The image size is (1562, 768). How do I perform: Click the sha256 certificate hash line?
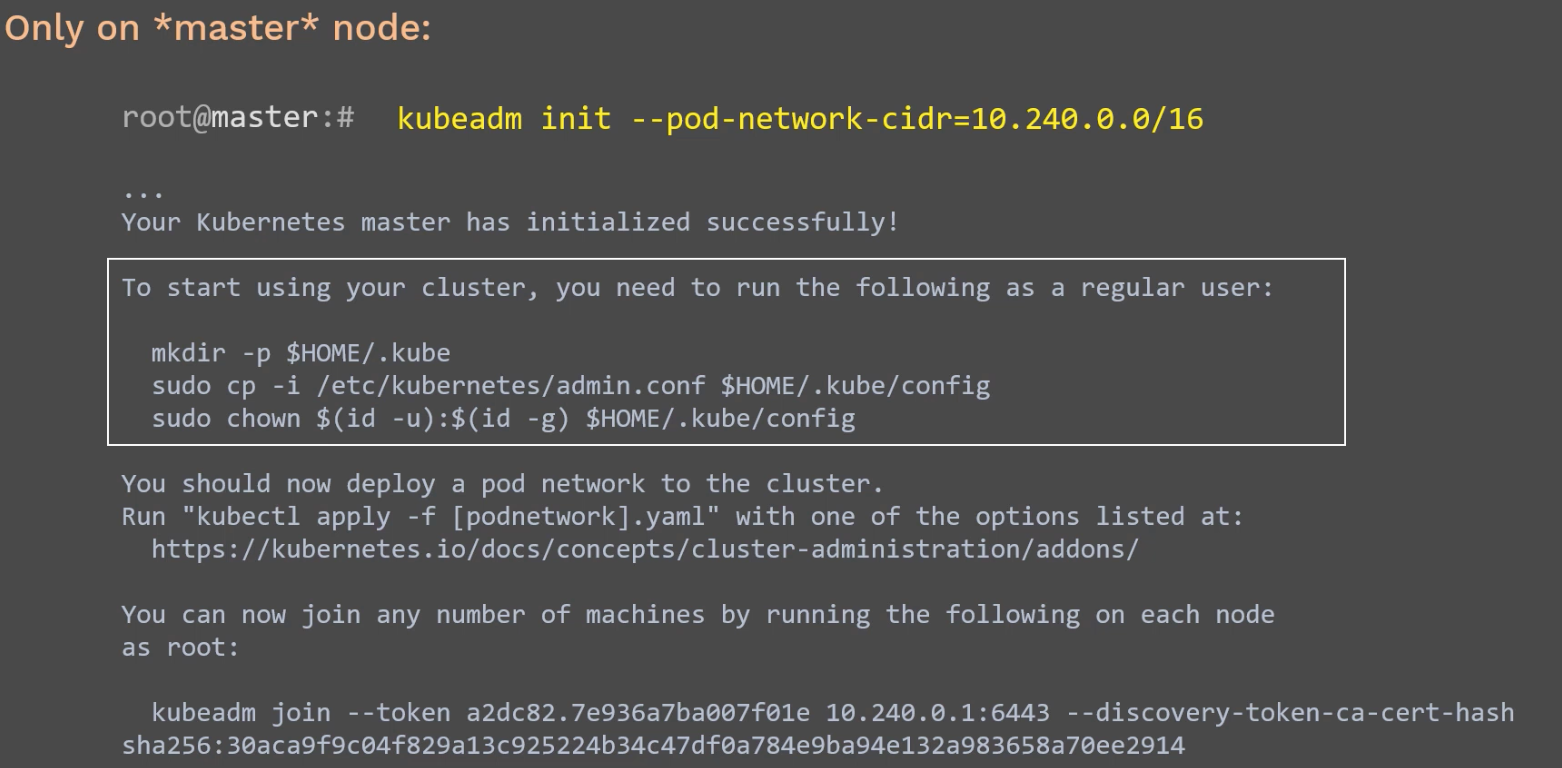click(x=653, y=746)
